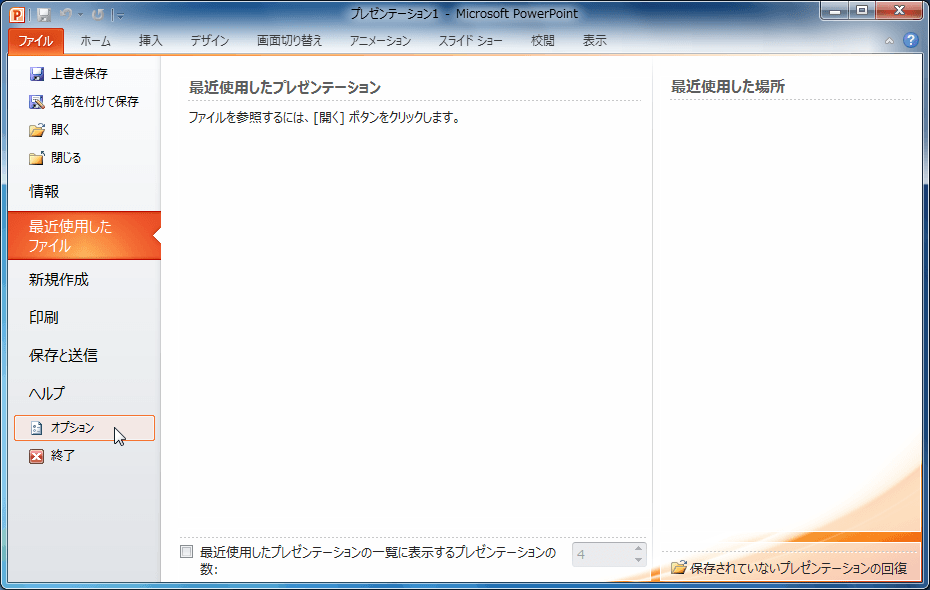Go to the スライド ショー tab
The image size is (930, 590).
[470, 41]
